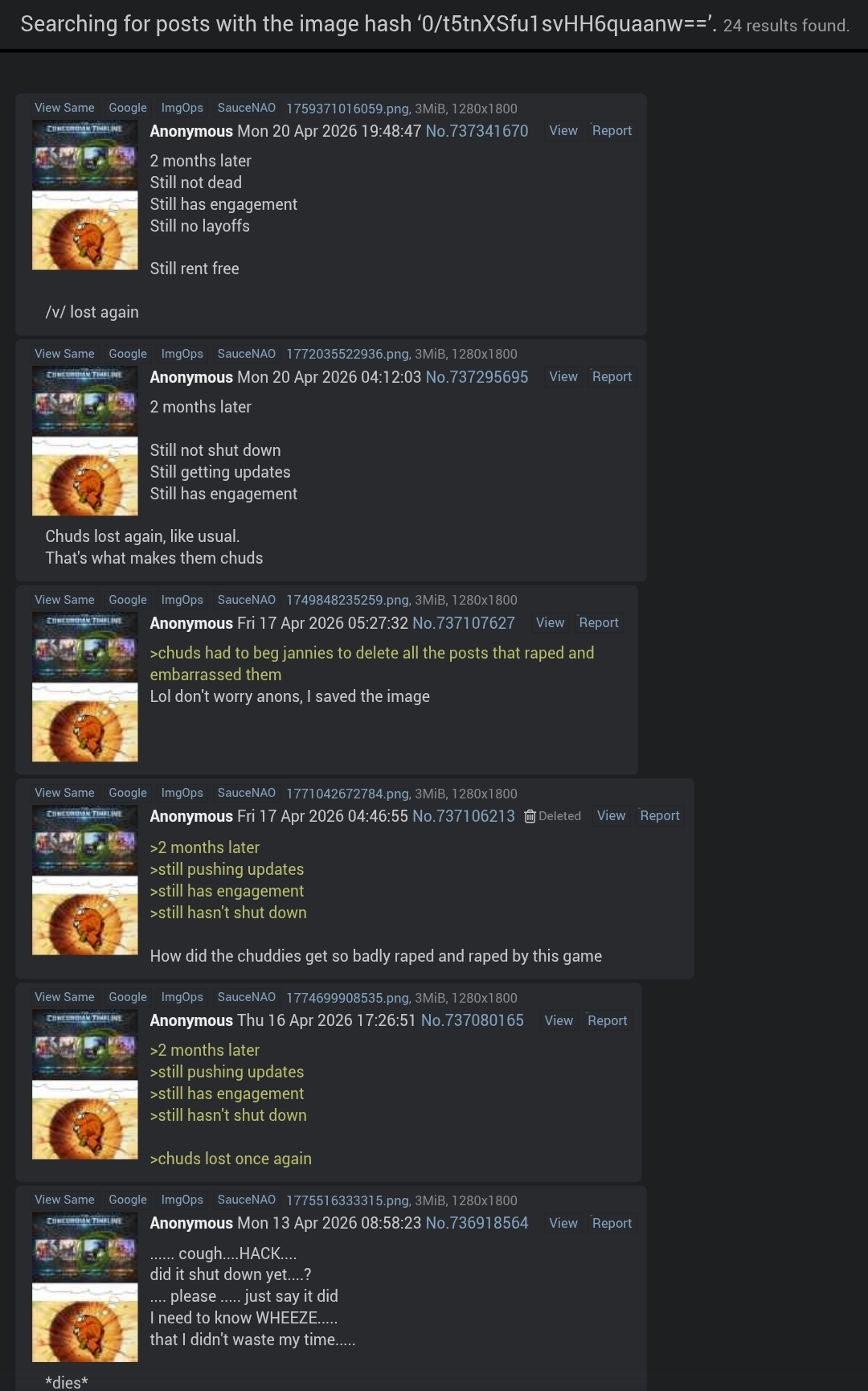Open file link 1759371016059.png
This screenshot has height=1391, width=868.
coord(347,109)
